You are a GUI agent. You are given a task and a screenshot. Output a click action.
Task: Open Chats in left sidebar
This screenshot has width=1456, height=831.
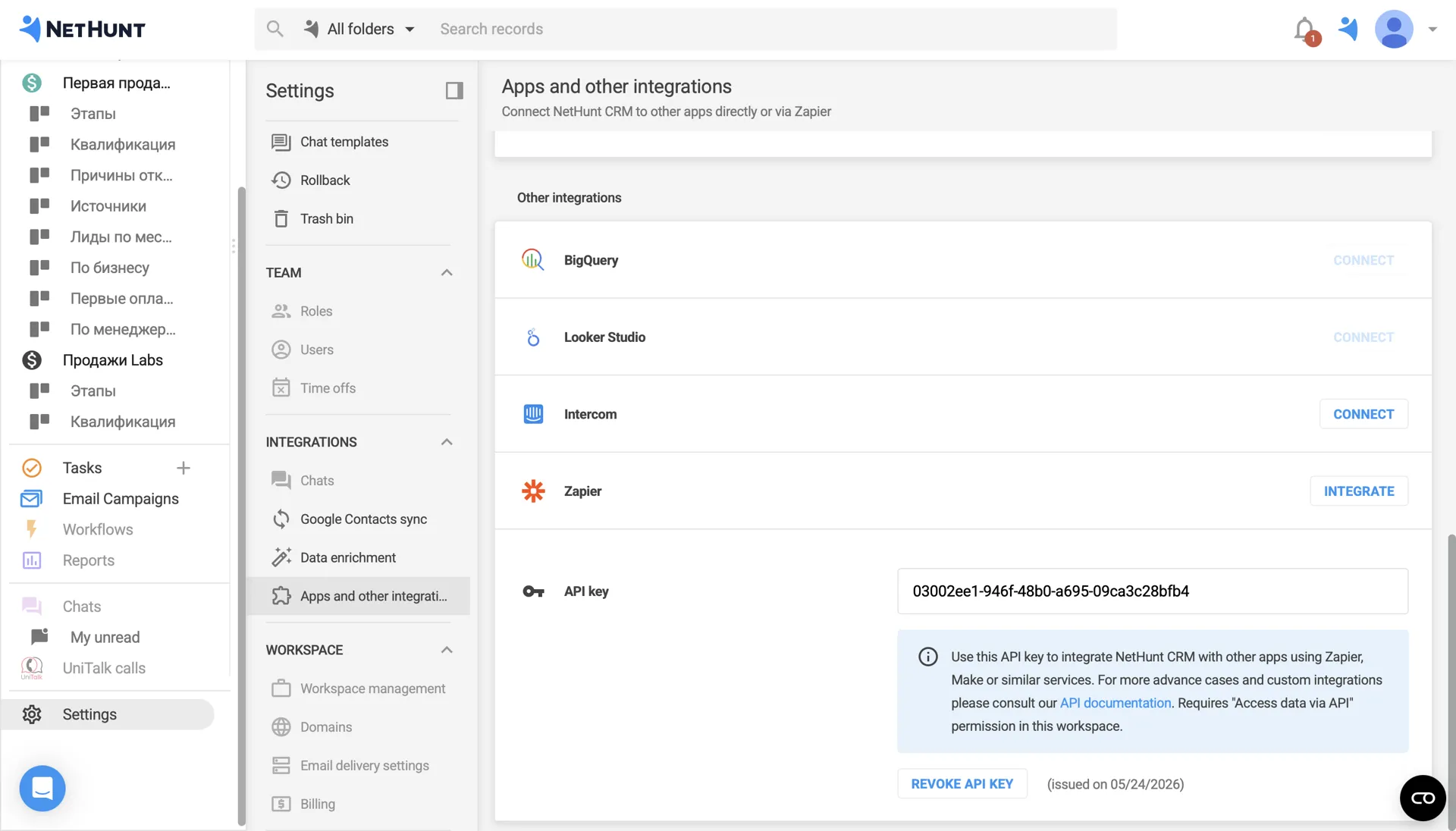82,607
